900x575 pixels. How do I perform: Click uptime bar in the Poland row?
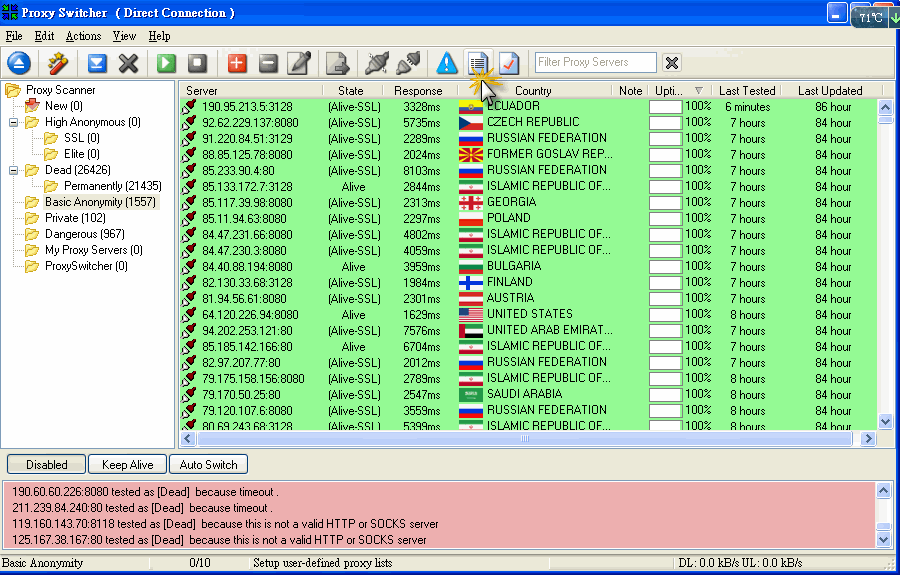coord(665,219)
